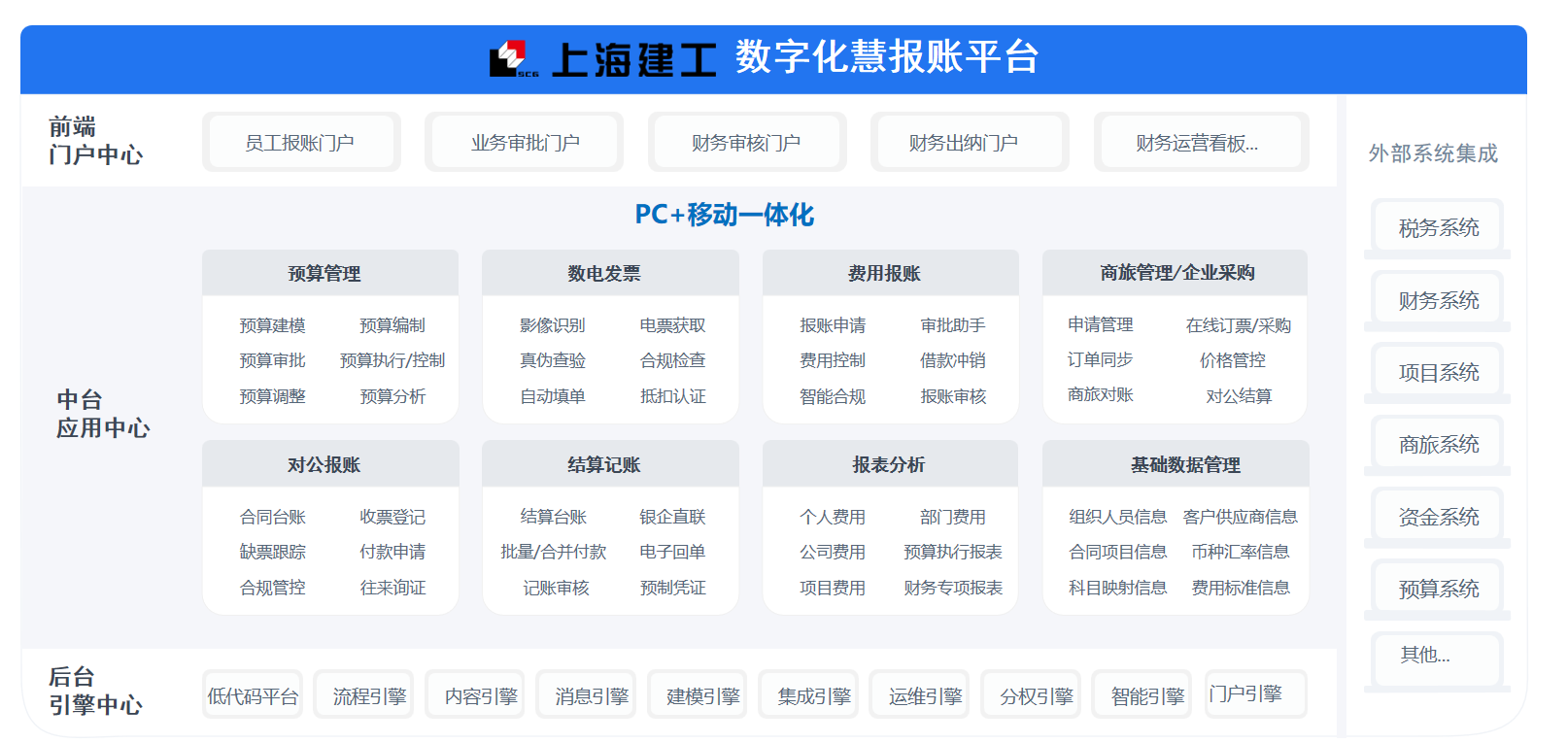The image size is (1568, 743).
Task: Open 财务专项报表 entry
Action: coord(953,588)
